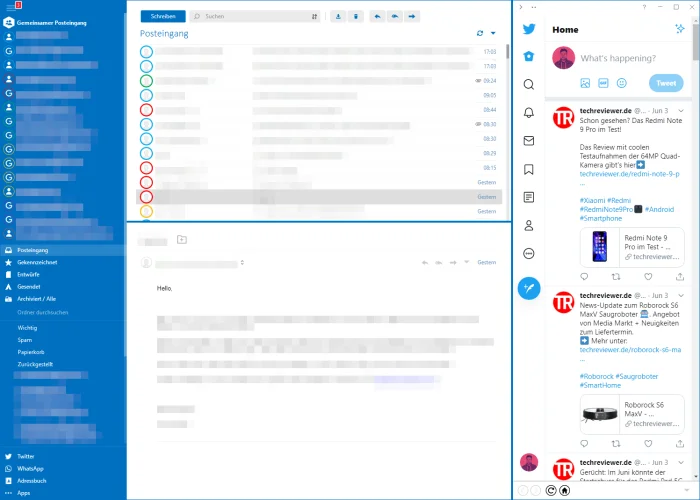Click the move-to-folder icon above the email
Image resolution: width=700 pixels, height=500 pixels.
[x=182, y=240]
